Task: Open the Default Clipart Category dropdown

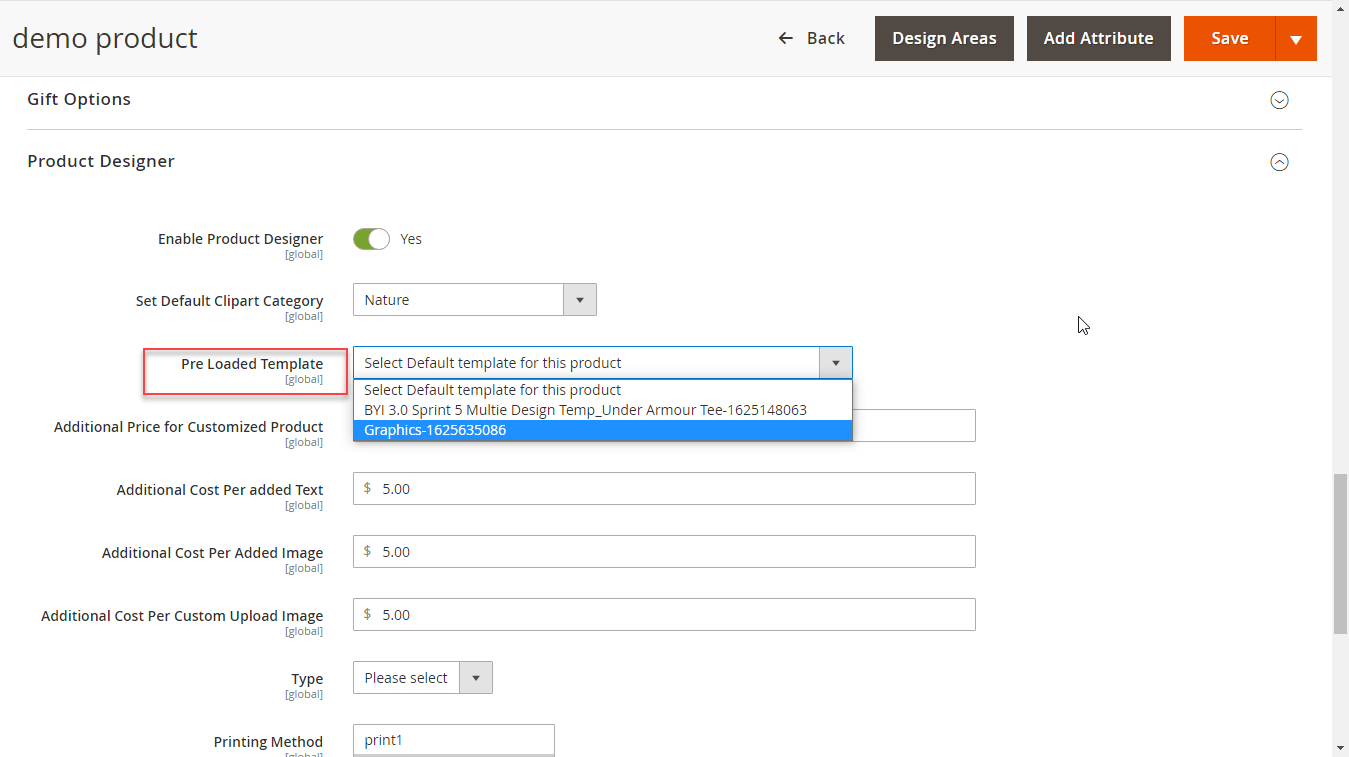Action: coord(474,300)
